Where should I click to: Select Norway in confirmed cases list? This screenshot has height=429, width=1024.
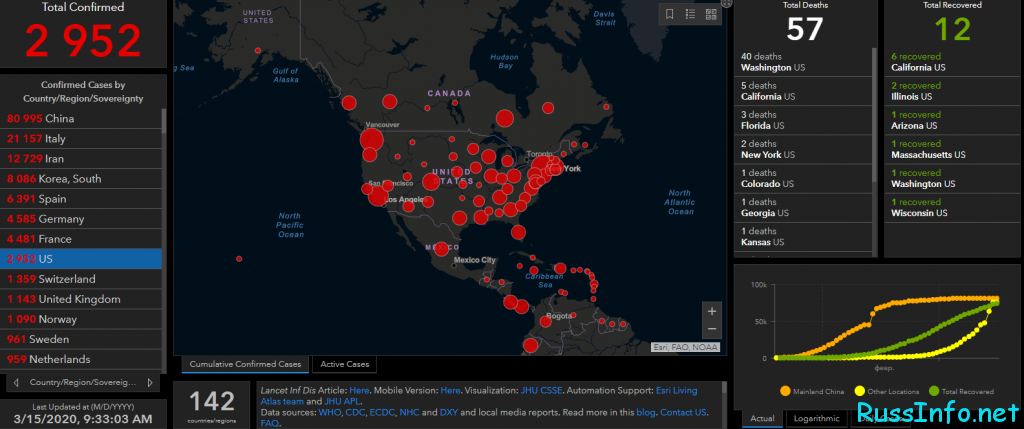coord(81,319)
